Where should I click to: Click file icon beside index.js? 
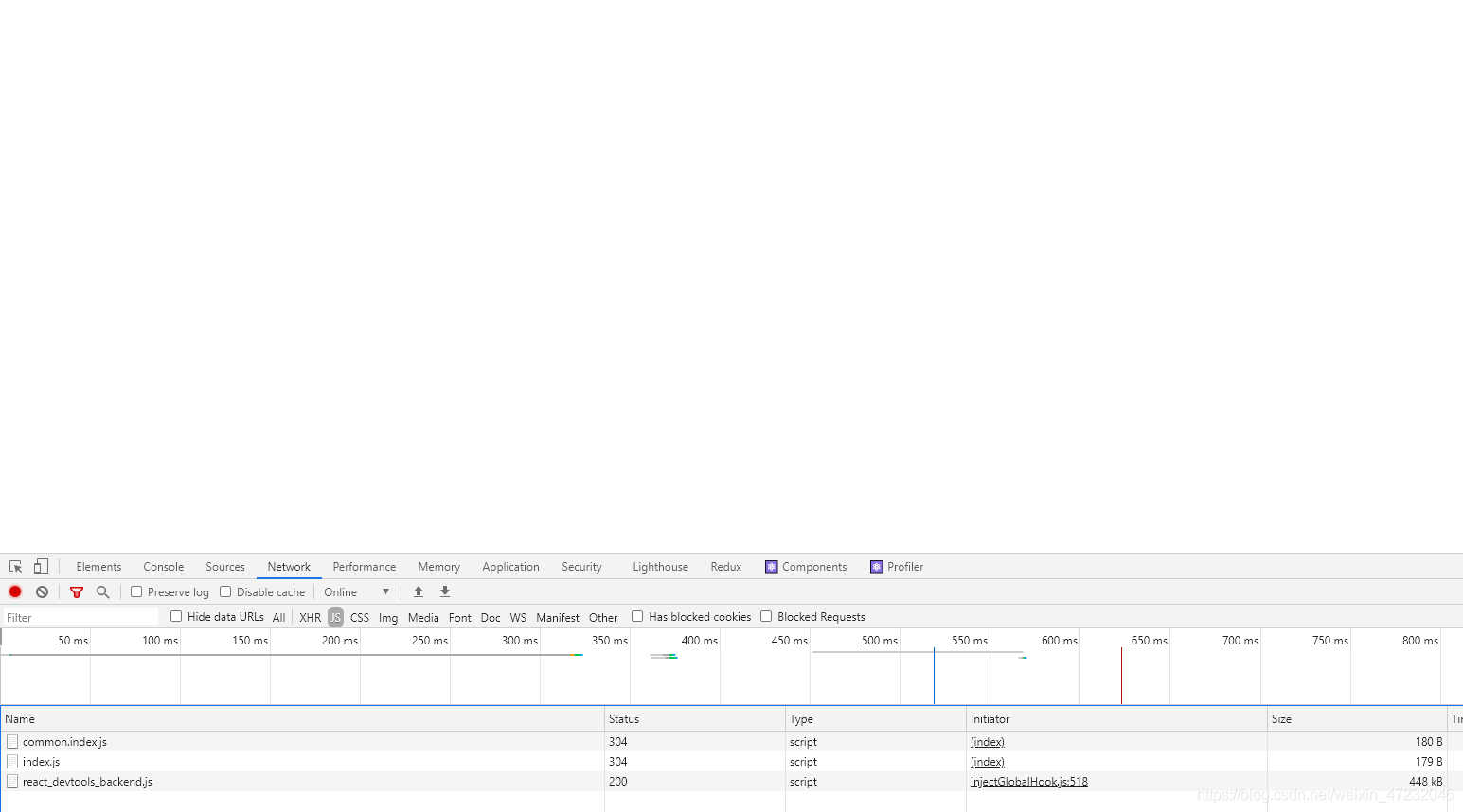12,762
